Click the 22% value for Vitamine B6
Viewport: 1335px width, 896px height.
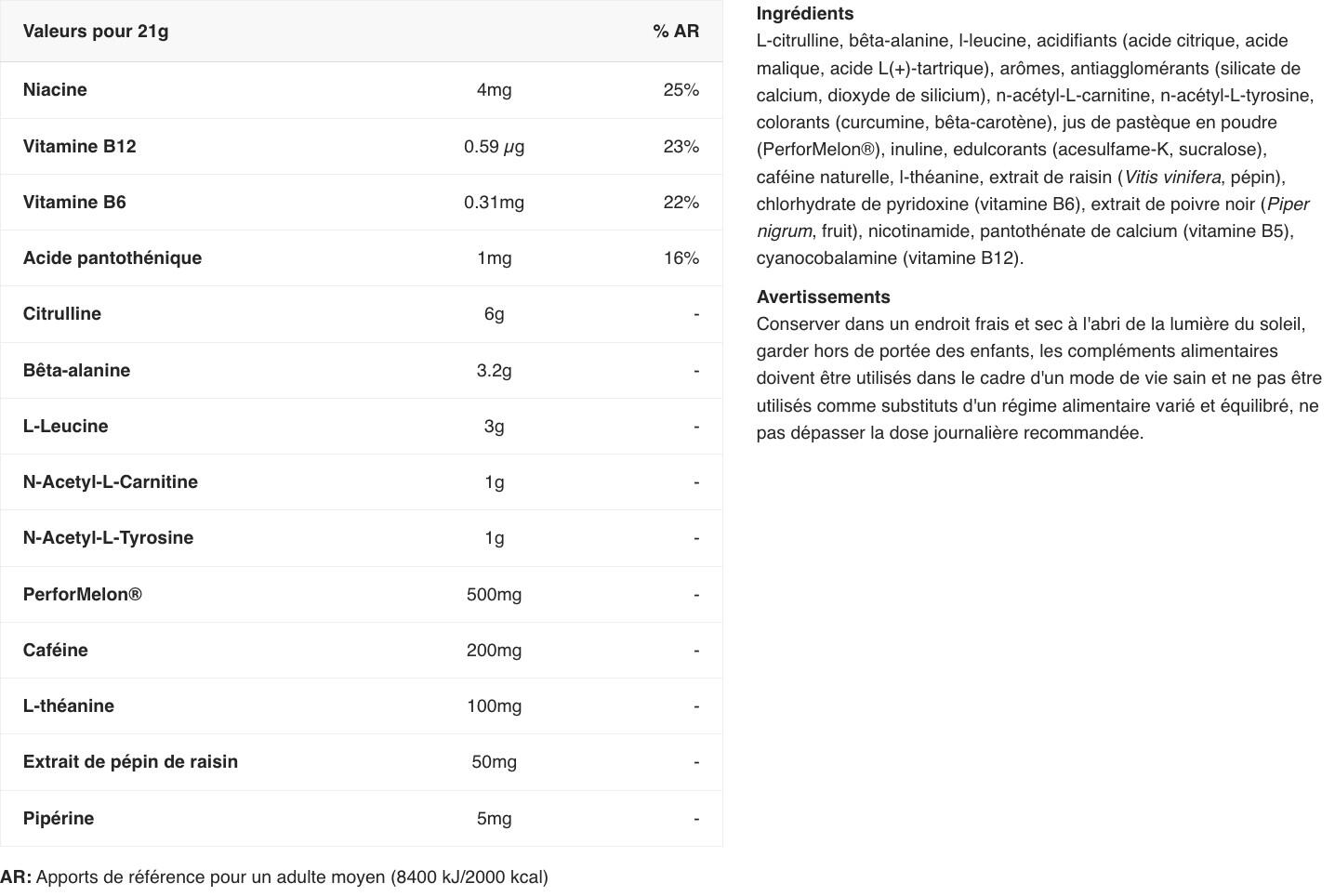click(681, 203)
